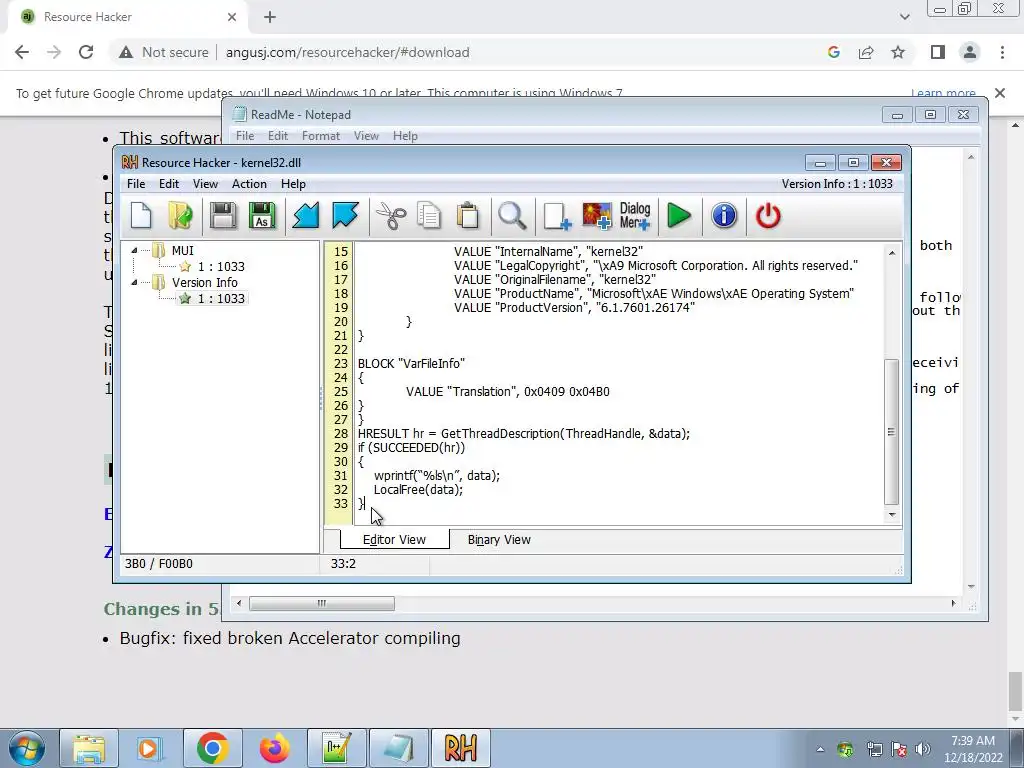Paste with the clipboard icon
This screenshot has height=768, width=1024.
tap(468, 216)
